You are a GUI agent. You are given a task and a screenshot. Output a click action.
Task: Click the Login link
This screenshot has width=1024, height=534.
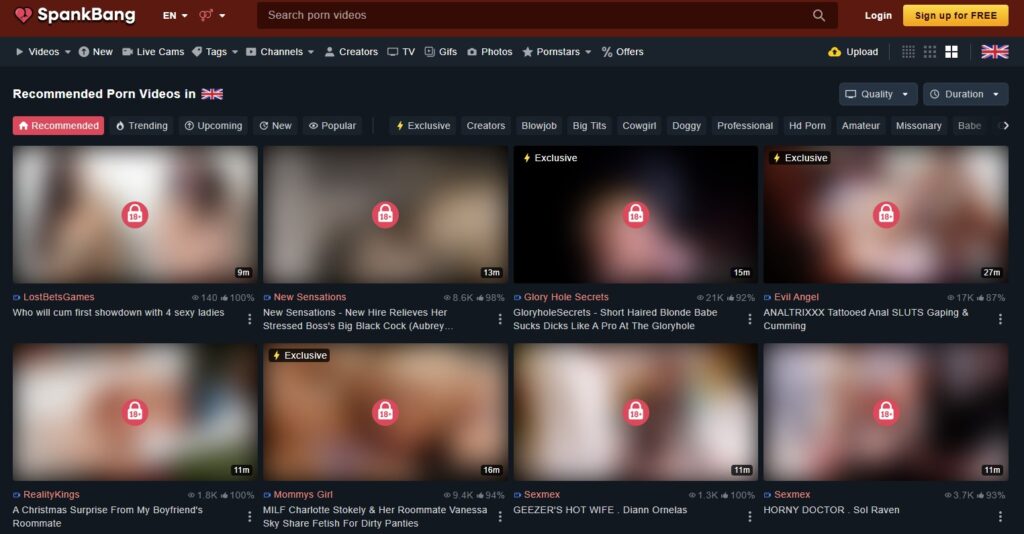point(878,15)
